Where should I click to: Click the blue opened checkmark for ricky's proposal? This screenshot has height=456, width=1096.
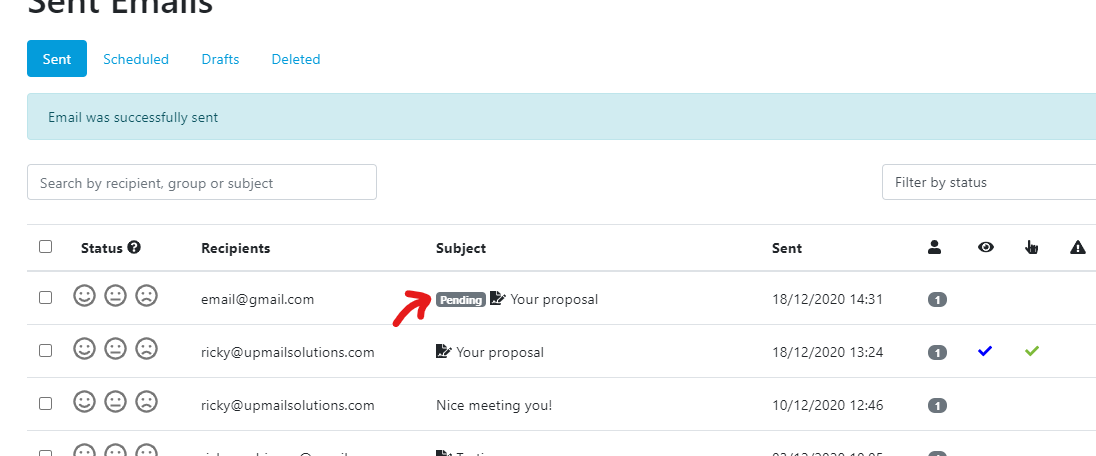coord(986,351)
